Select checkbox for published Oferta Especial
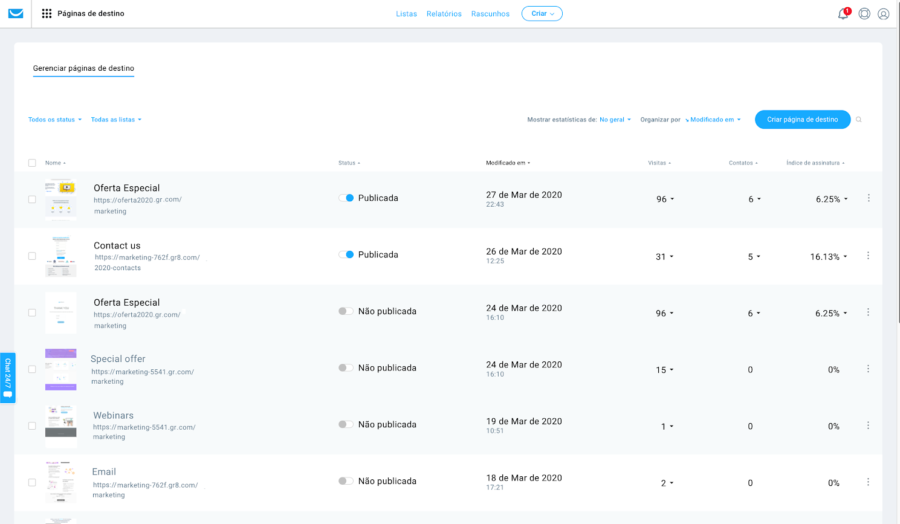The image size is (900, 524). click(32, 199)
